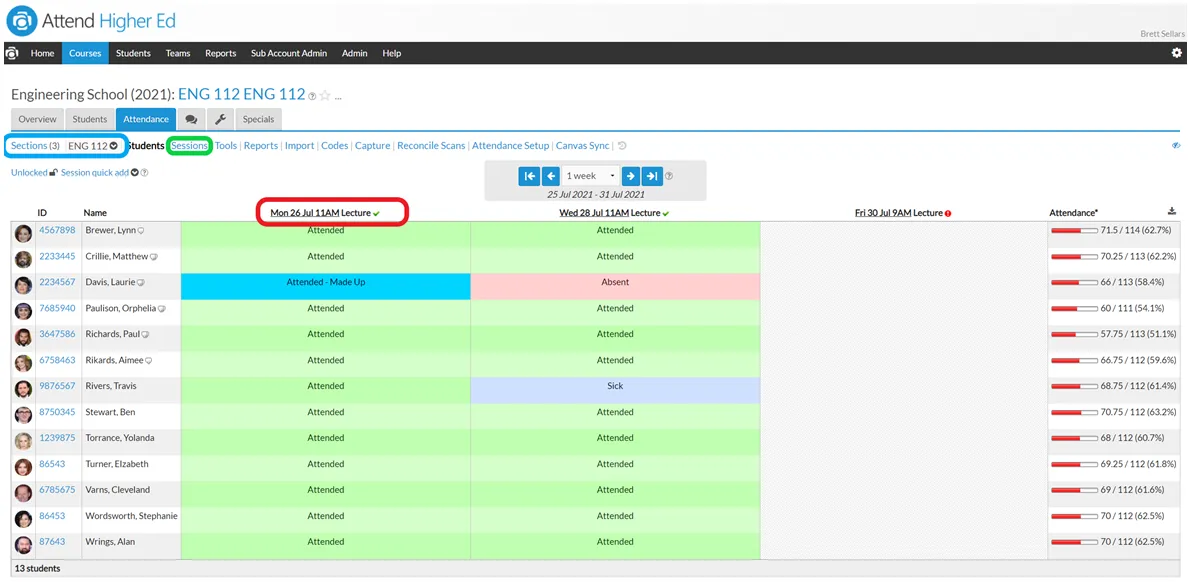Download the attendance table

(1172, 212)
